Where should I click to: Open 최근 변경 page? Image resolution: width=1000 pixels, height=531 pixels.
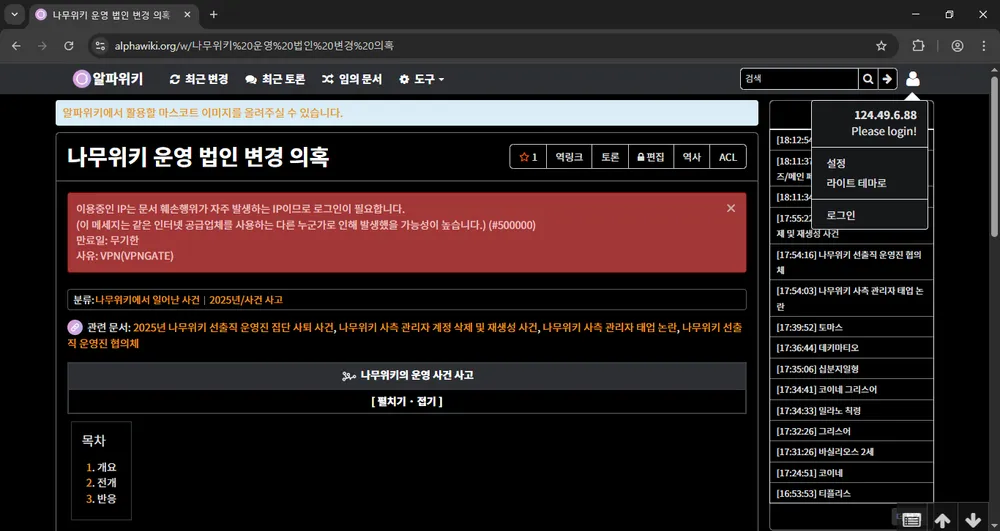pyautogui.click(x=198, y=80)
